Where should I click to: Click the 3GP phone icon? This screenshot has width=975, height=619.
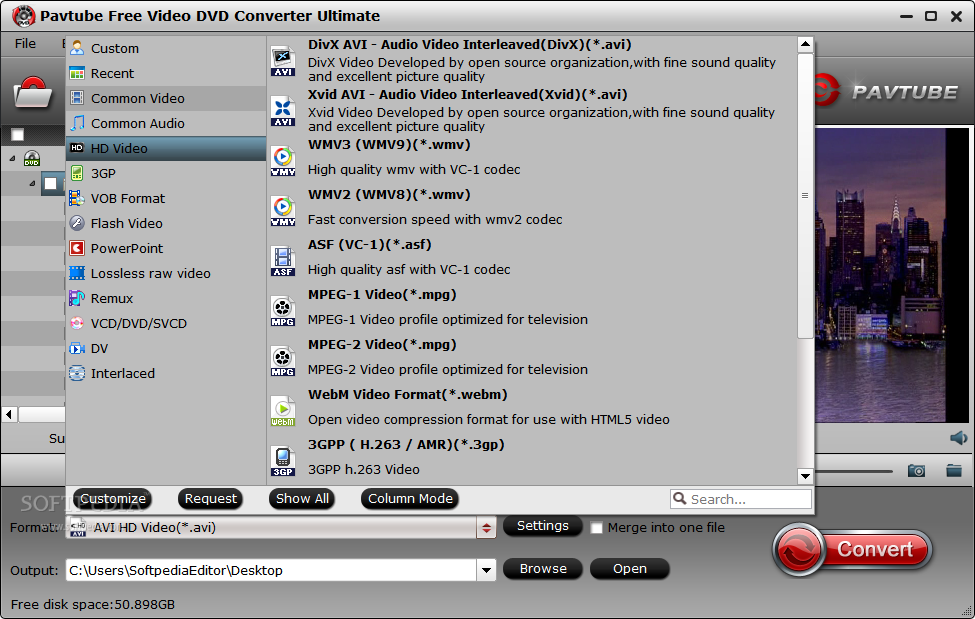[x=77, y=173]
